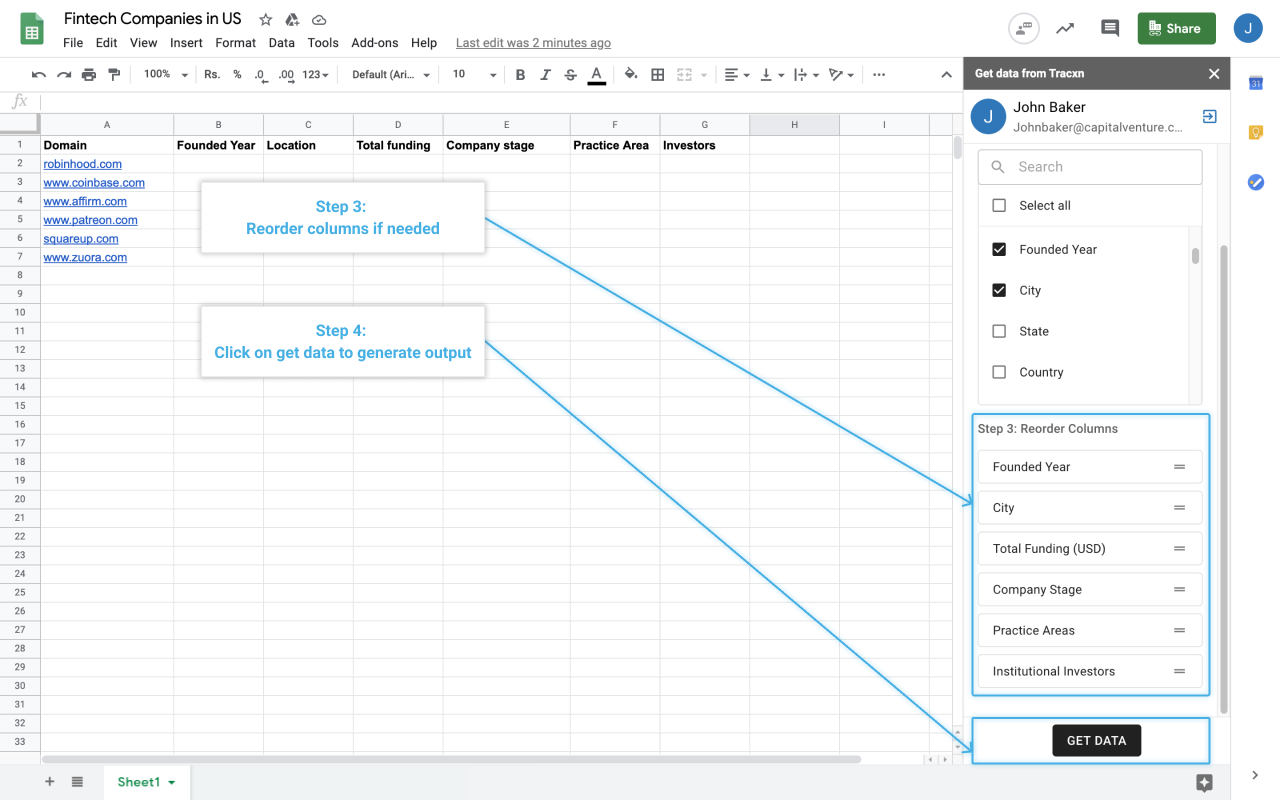Toggle the Select all checkbox
The height and width of the screenshot is (800, 1280).
pyautogui.click(x=999, y=206)
